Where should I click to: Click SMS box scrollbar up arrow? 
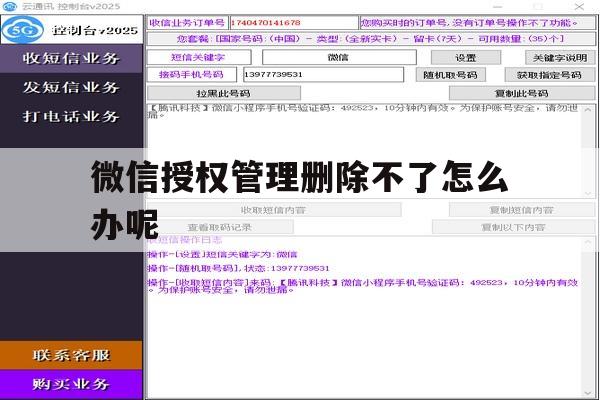[588, 110]
